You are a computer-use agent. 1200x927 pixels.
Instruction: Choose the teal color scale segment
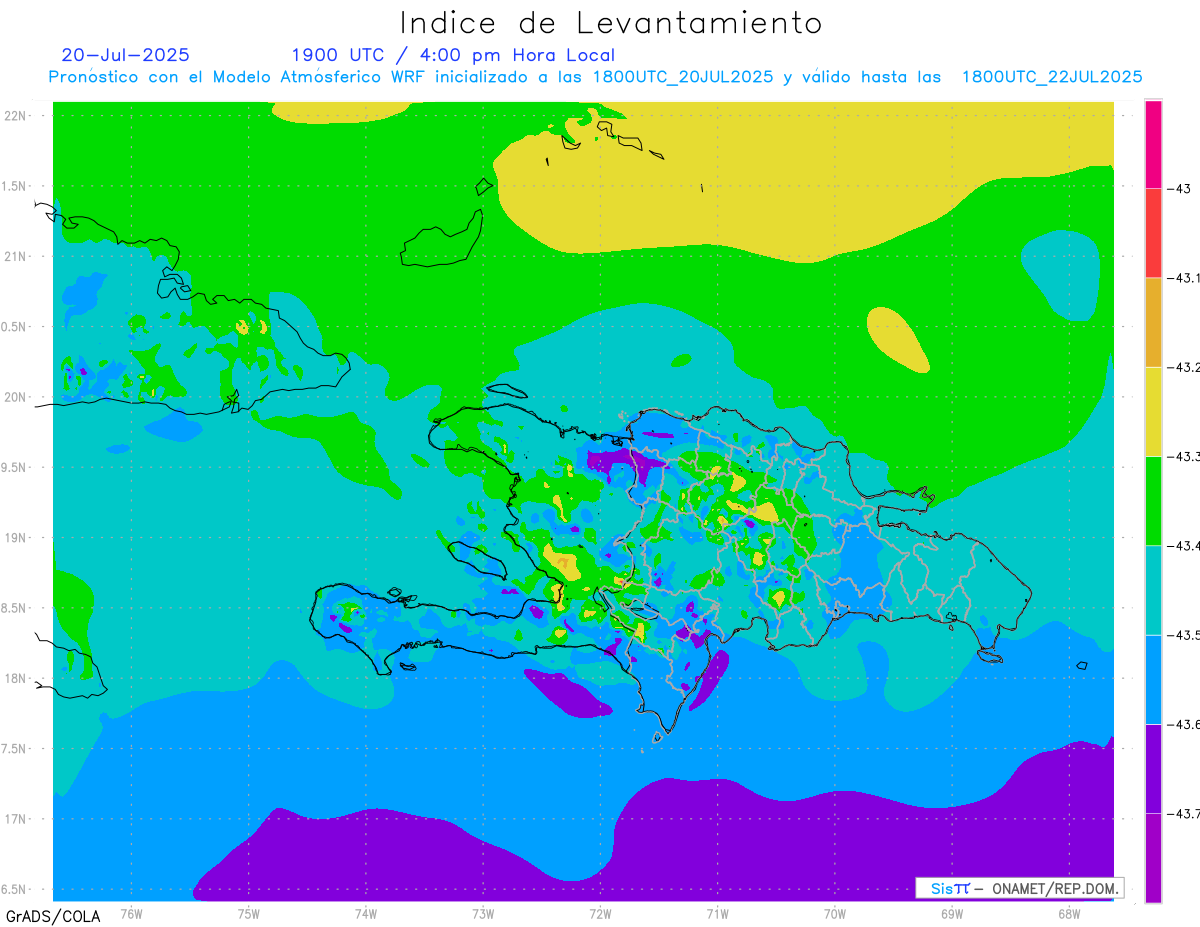click(x=1153, y=590)
